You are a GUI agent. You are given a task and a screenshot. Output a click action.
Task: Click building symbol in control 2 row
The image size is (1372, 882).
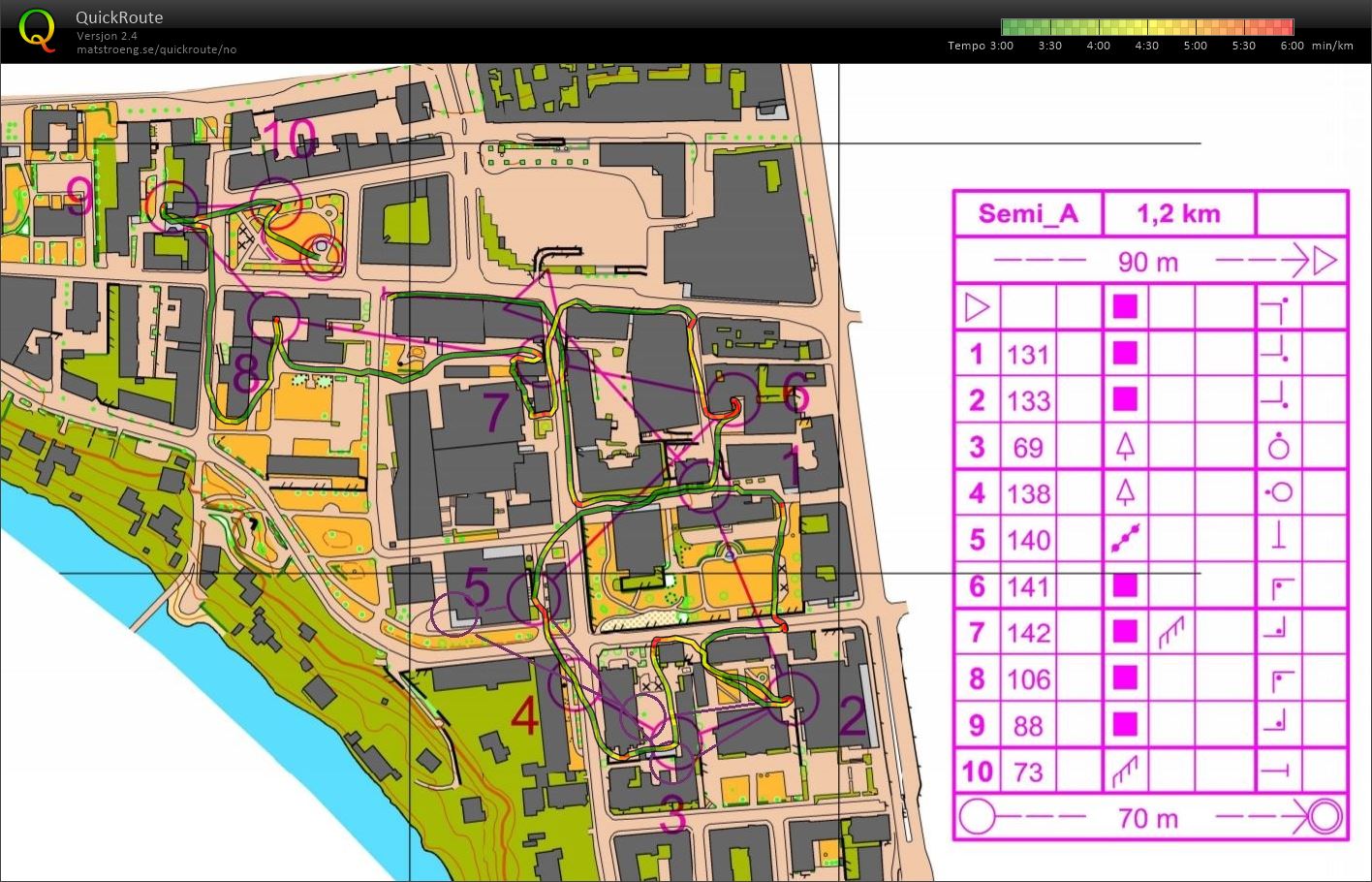1124,399
